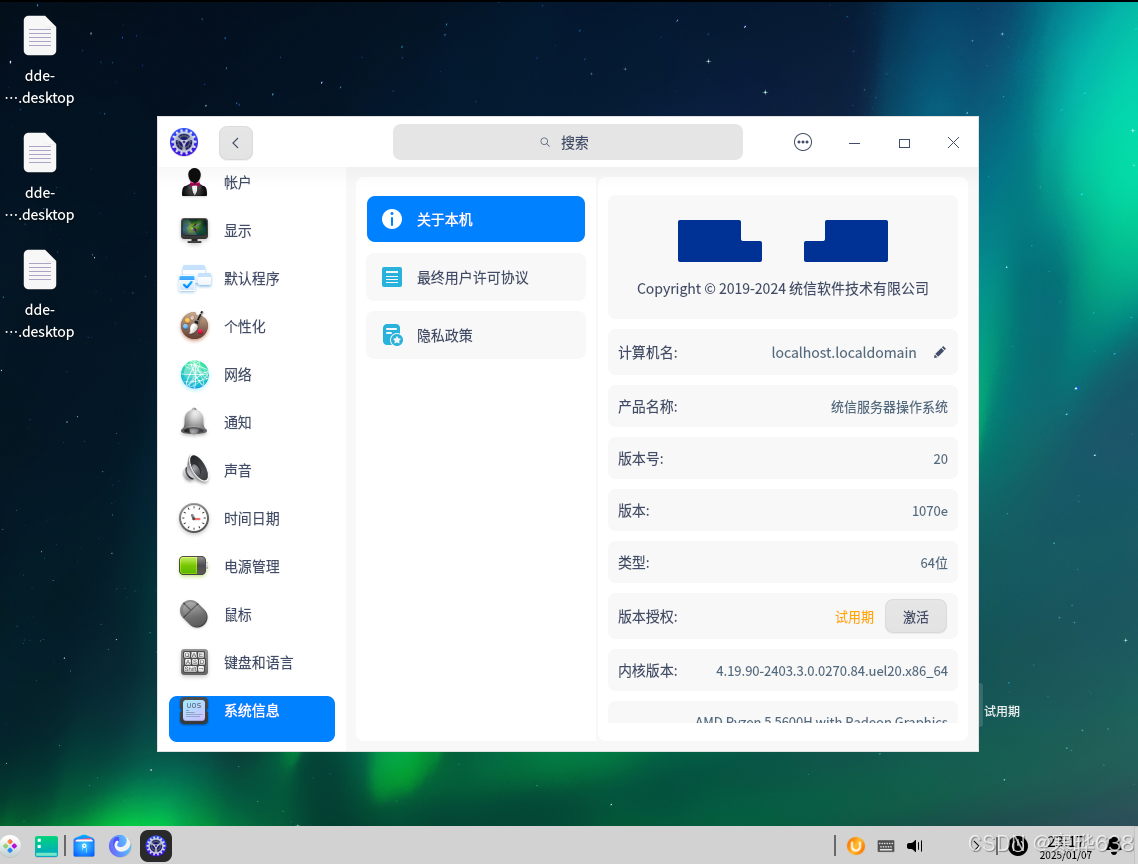The image size is (1138, 864).
Task: Click the version value 1070e
Action: click(x=930, y=511)
